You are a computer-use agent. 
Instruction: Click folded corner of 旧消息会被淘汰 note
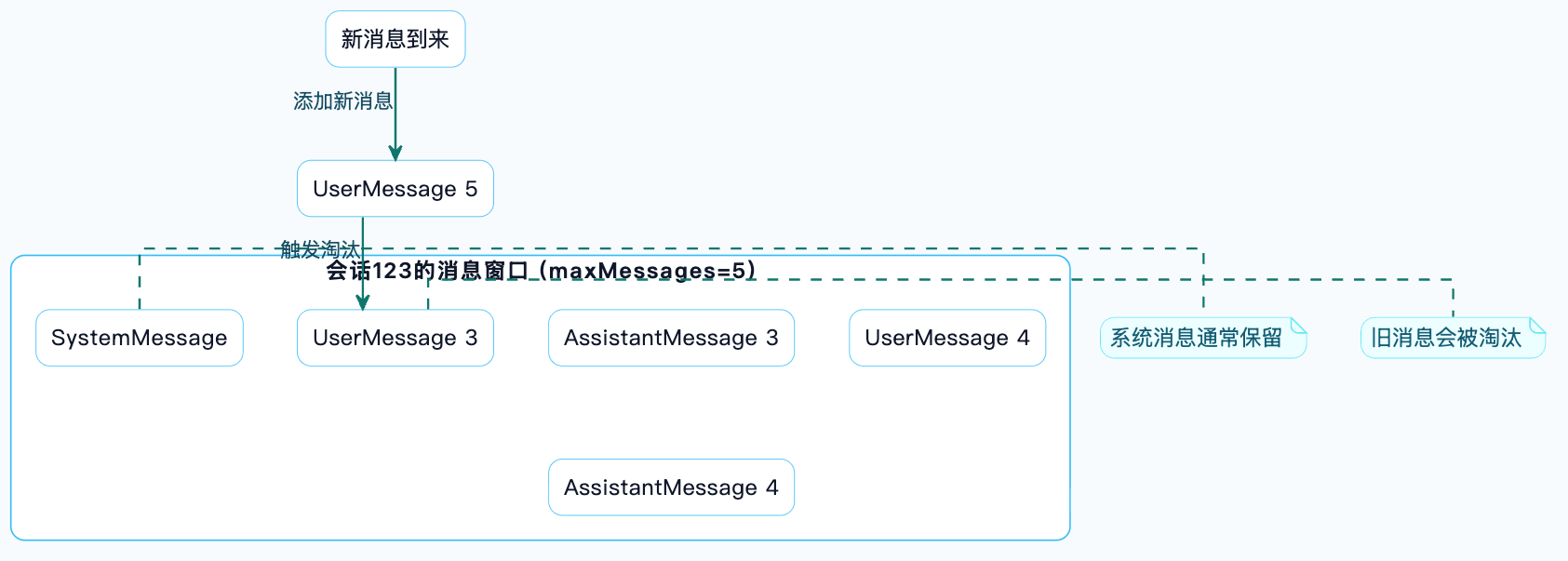1537,325
